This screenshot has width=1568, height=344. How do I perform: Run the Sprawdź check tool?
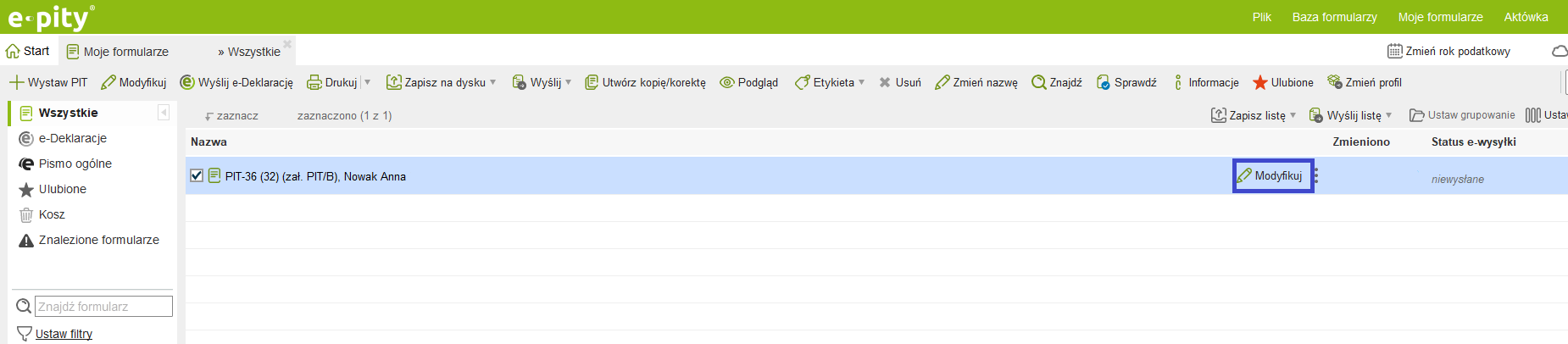click(1103, 82)
